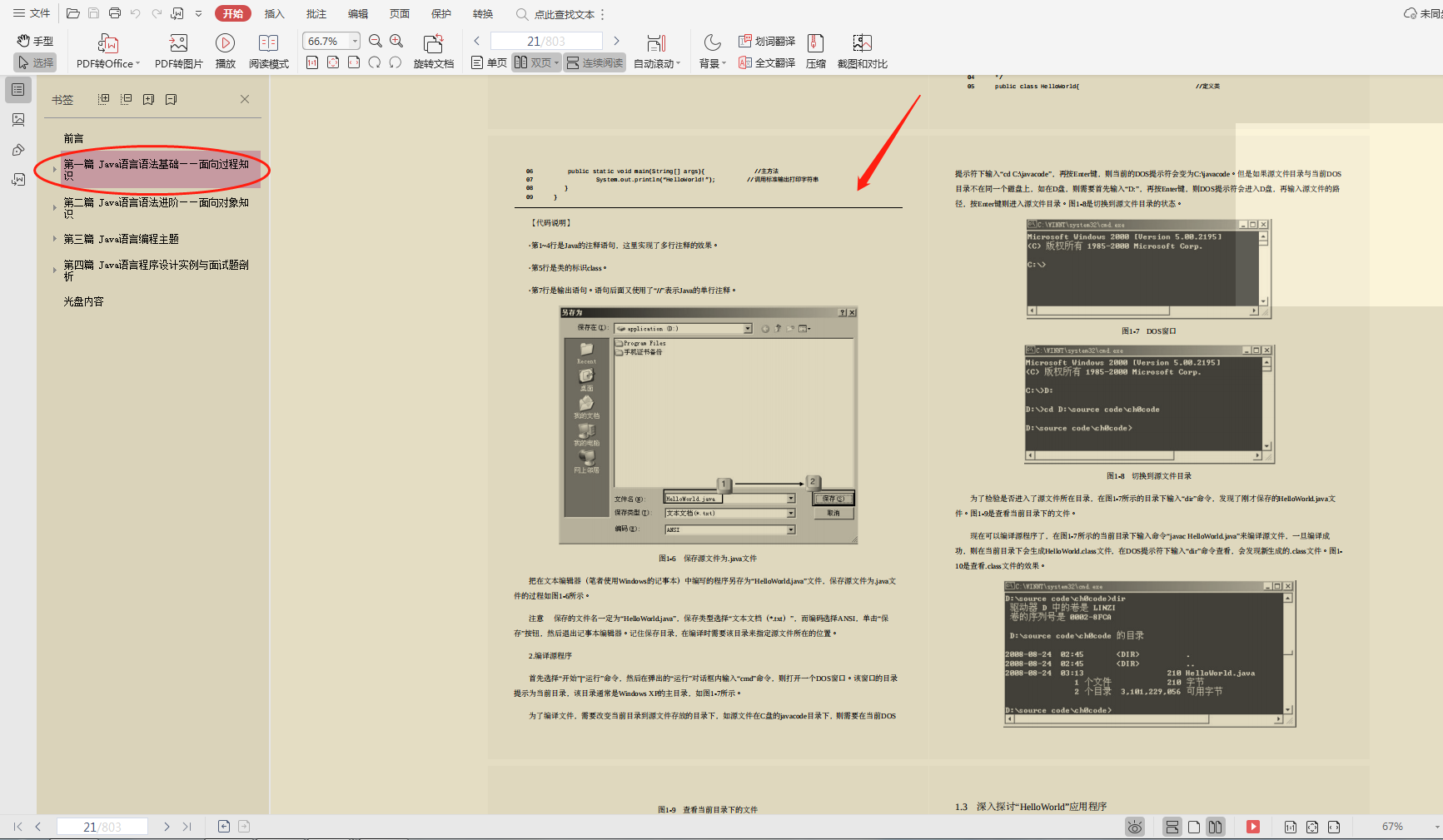The image size is (1443, 840).
Task: Open the 文件 menu
Action: (32, 13)
